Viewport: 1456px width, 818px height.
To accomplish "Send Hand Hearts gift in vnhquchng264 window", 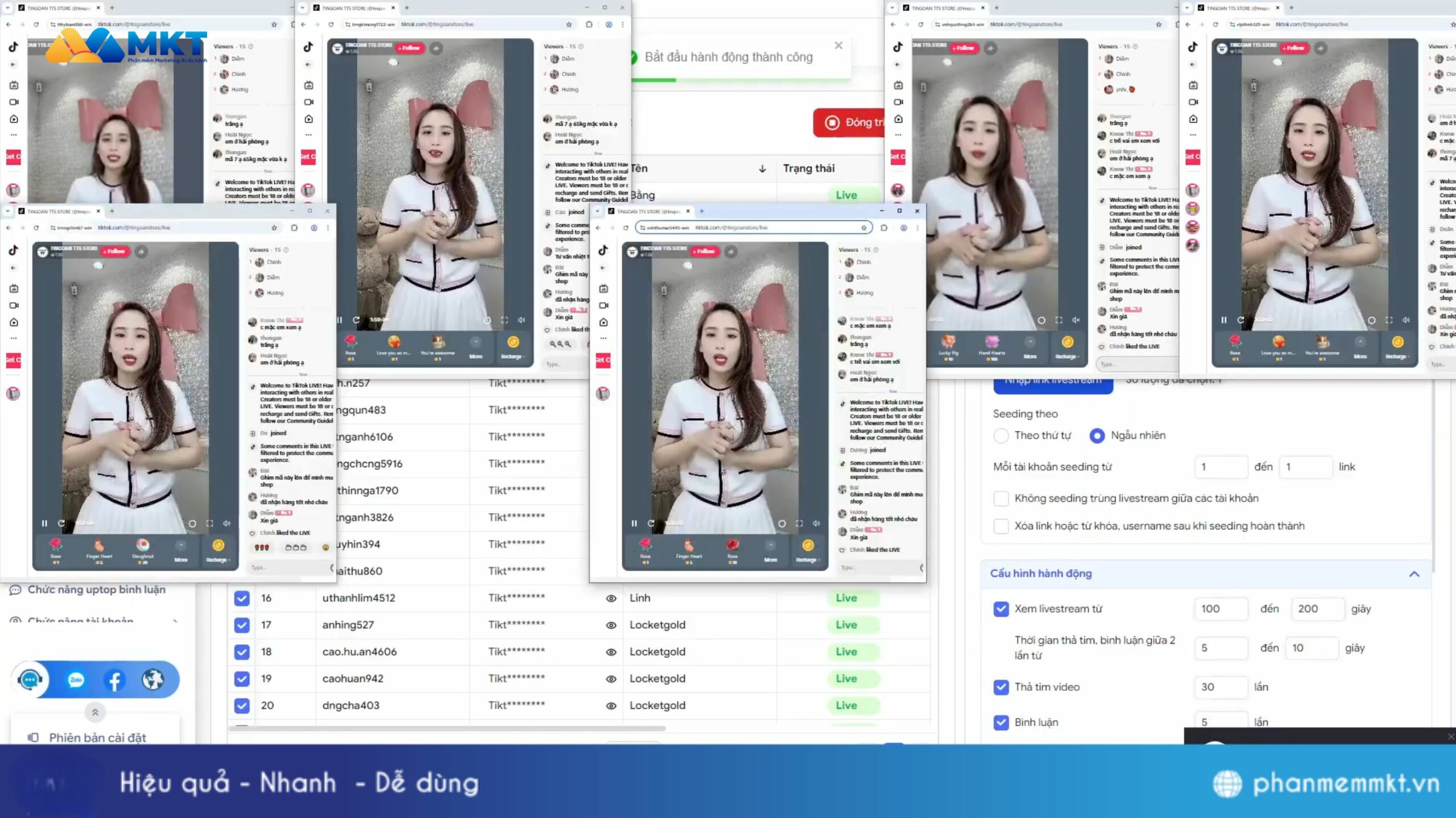I will [x=991, y=346].
